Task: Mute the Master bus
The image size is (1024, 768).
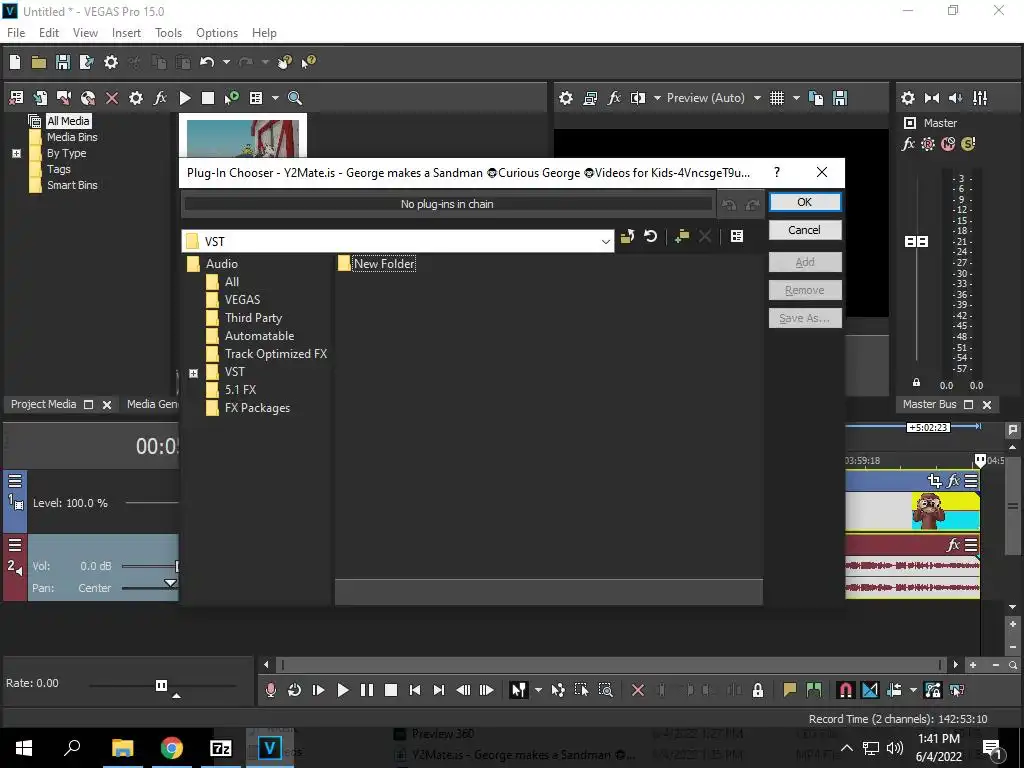Action: tap(948, 144)
